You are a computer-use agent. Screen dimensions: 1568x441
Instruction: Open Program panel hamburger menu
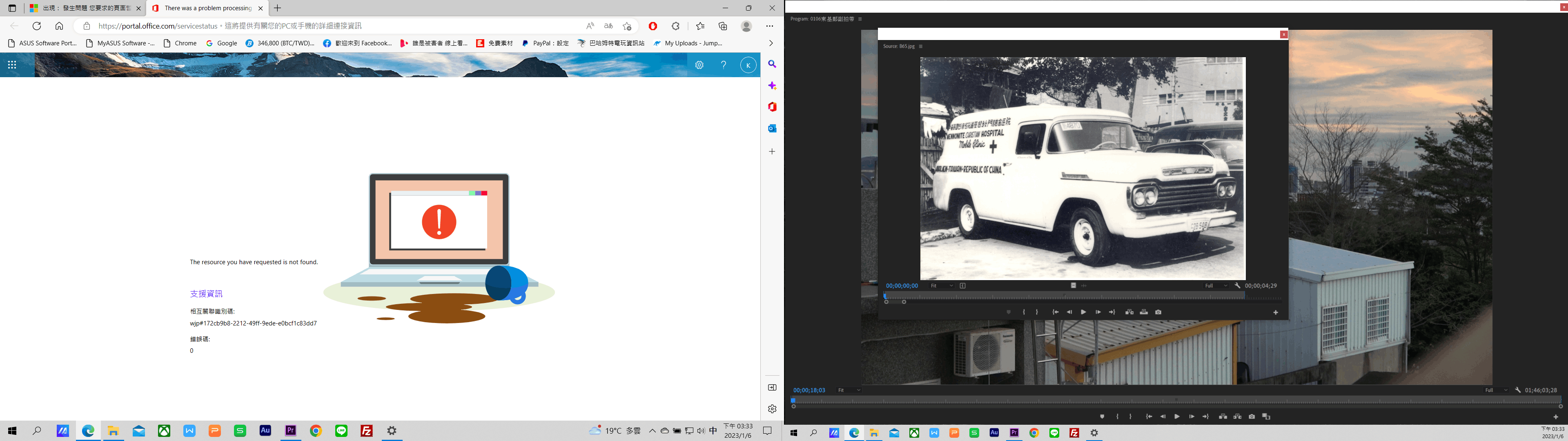(860, 19)
